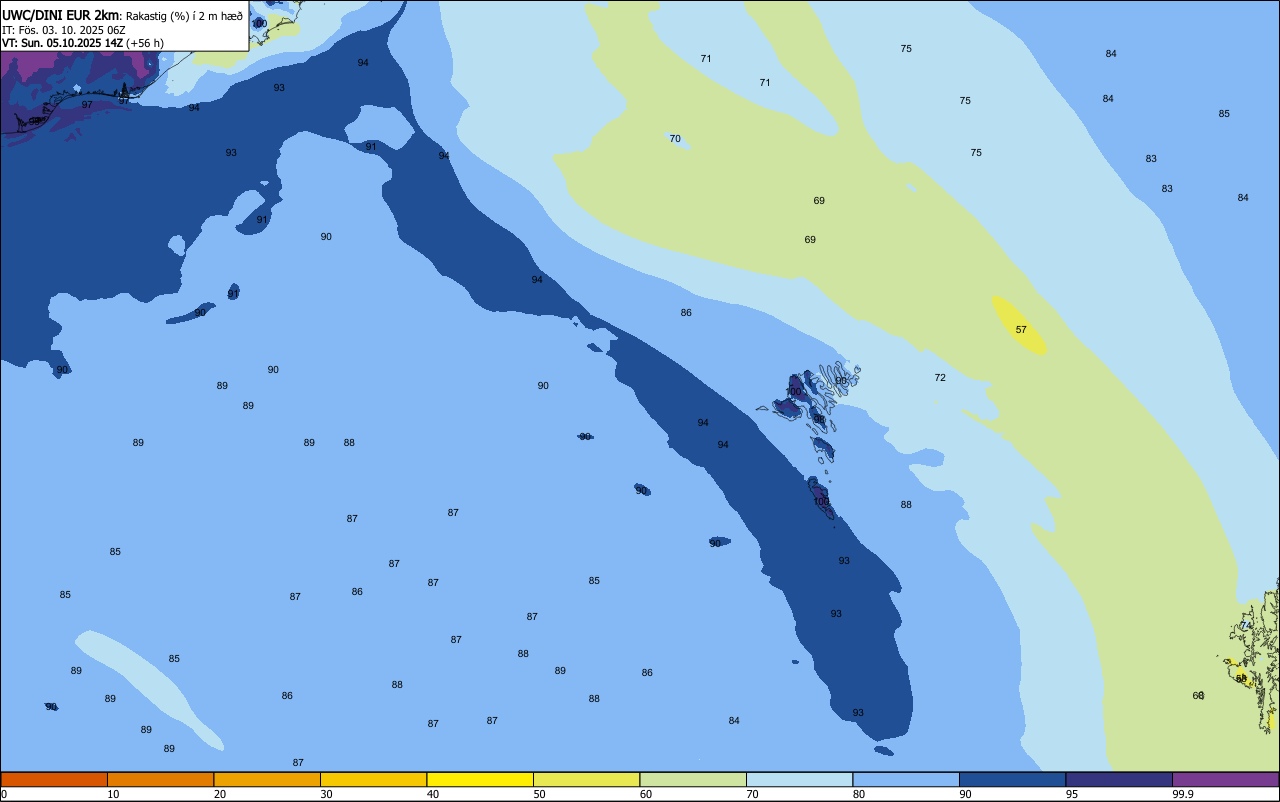Pick the 80–90 light blue legend swatch
The height and width of the screenshot is (802, 1280).
click(906, 779)
